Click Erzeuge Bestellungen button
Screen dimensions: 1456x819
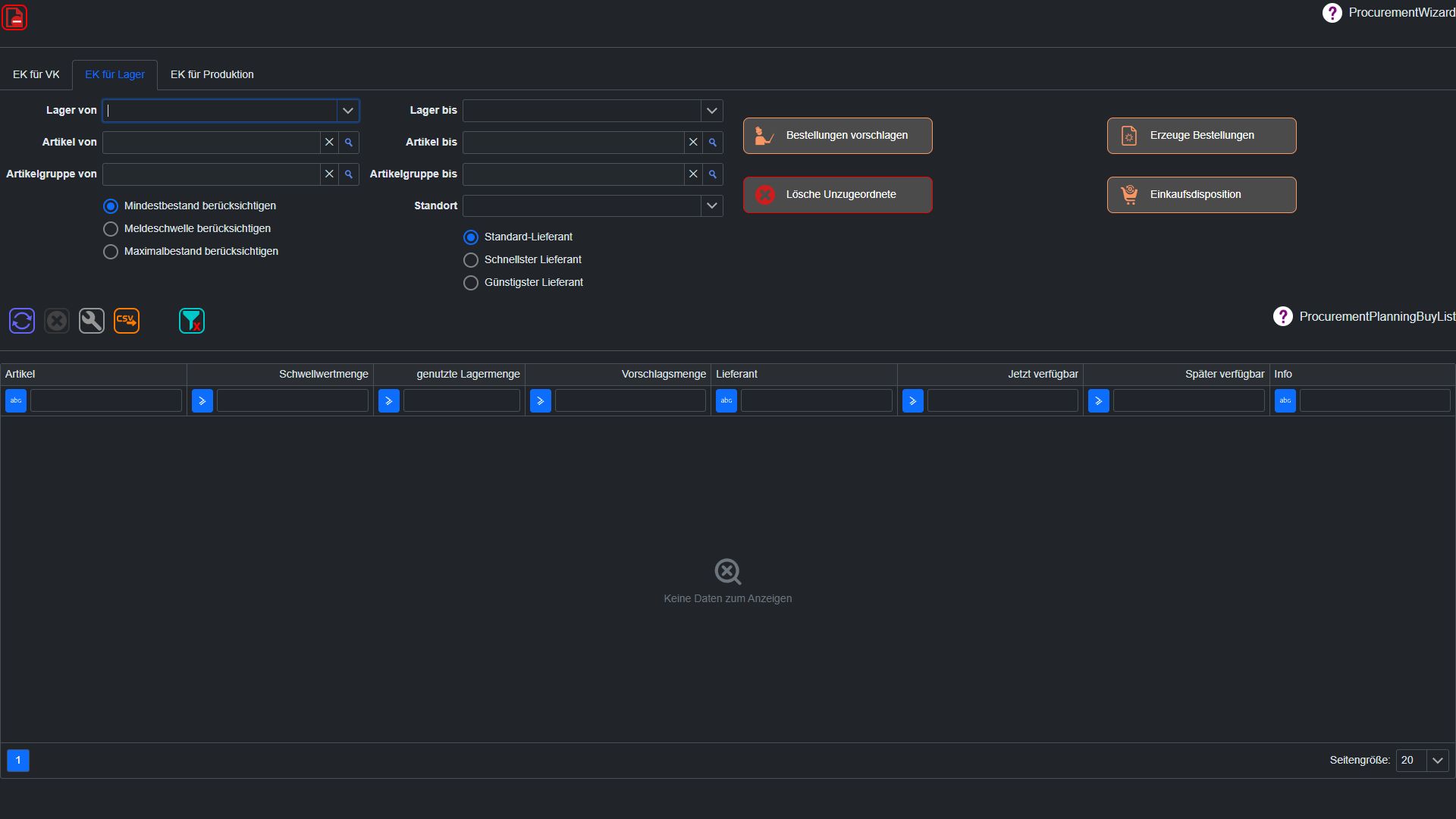click(1202, 136)
